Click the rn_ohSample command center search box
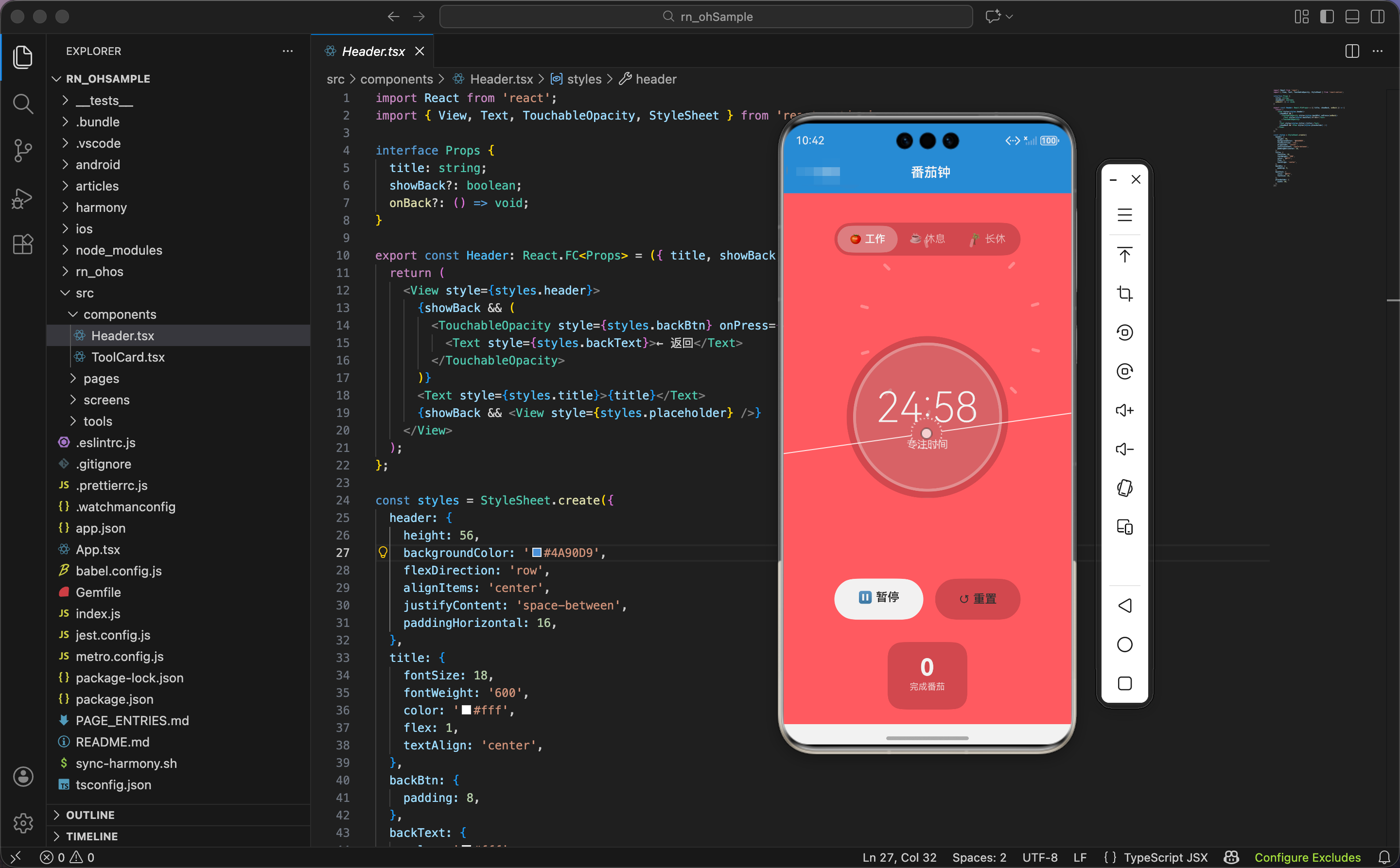 tap(706, 17)
